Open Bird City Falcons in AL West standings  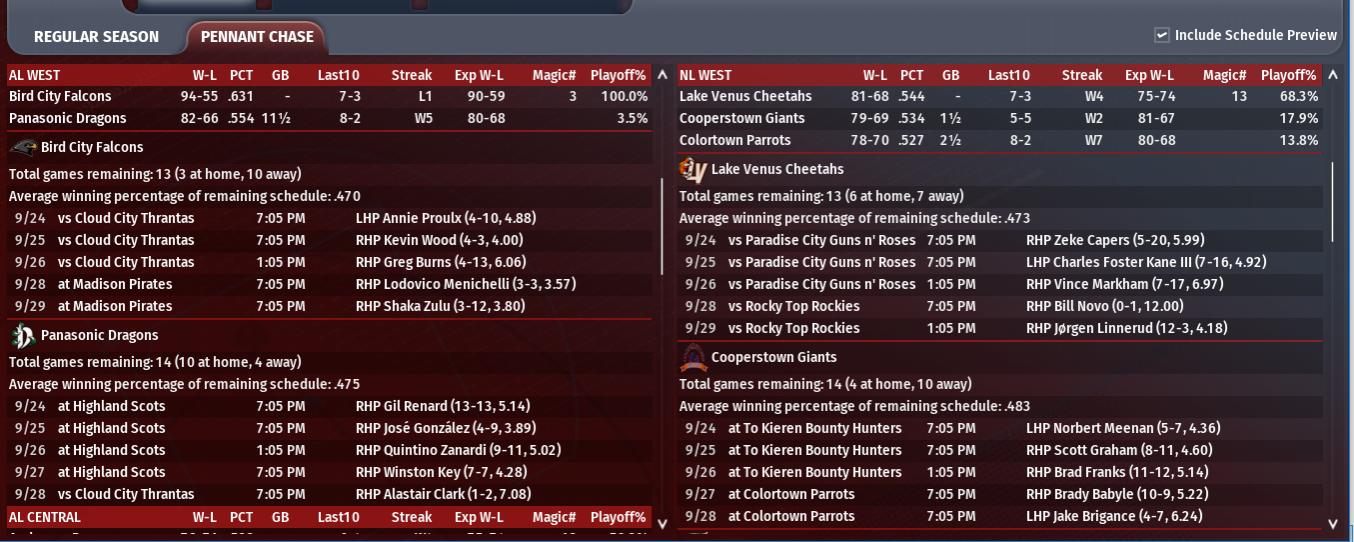[x=60, y=97]
